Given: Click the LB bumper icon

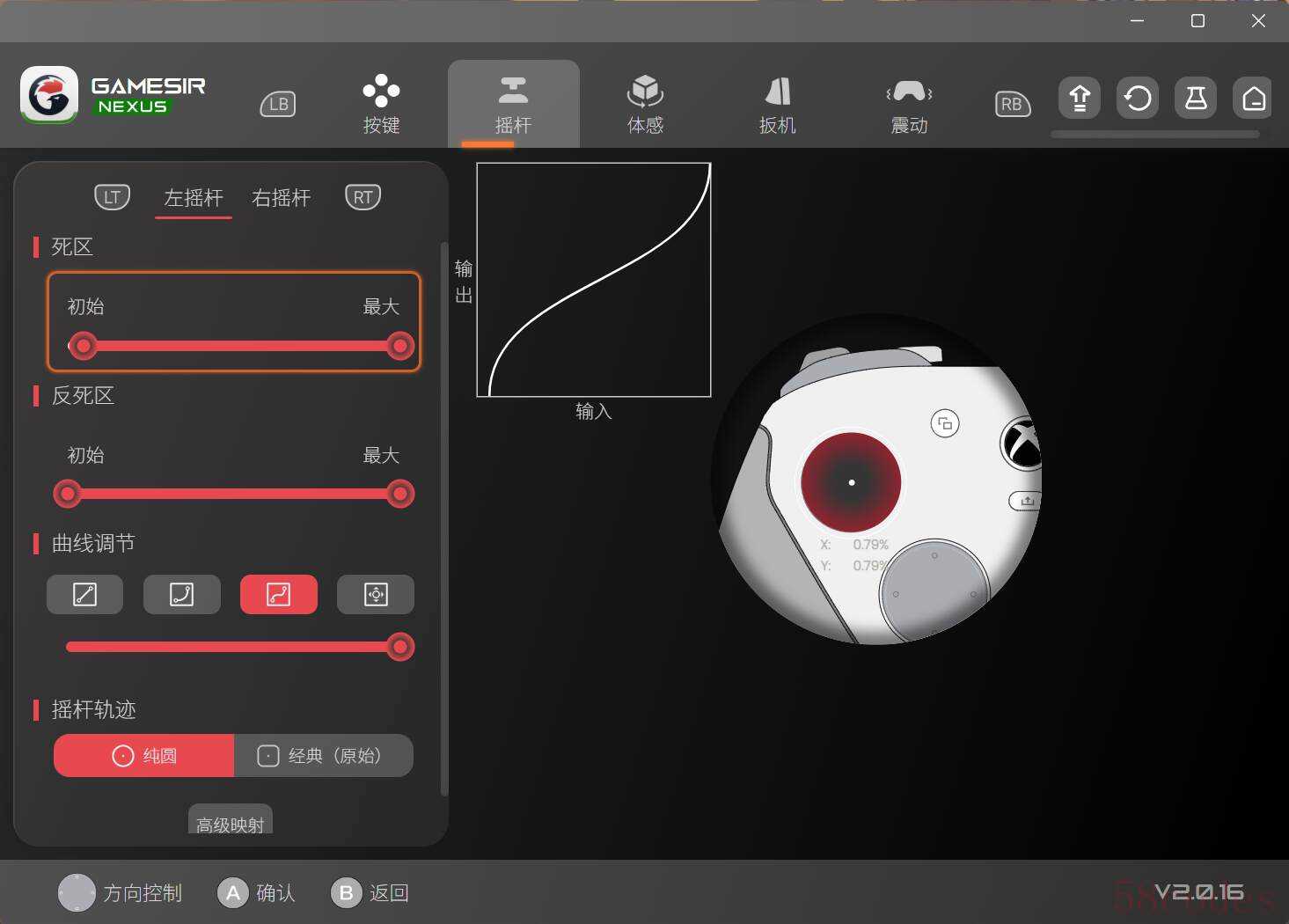Looking at the screenshot, I should point(278,104).
